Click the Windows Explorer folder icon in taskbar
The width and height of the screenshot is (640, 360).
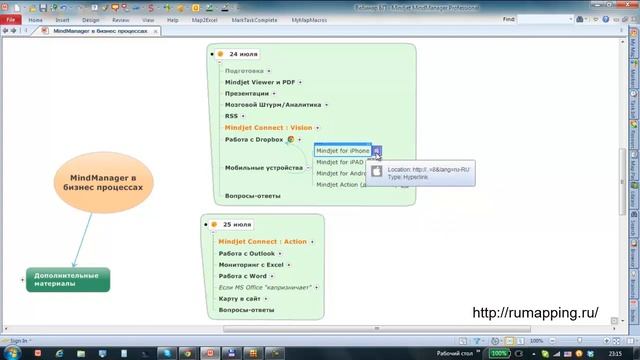(x=81, y=353)
